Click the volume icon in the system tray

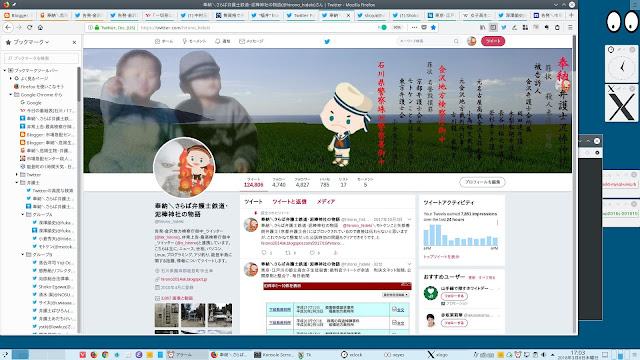pos(543,355)
